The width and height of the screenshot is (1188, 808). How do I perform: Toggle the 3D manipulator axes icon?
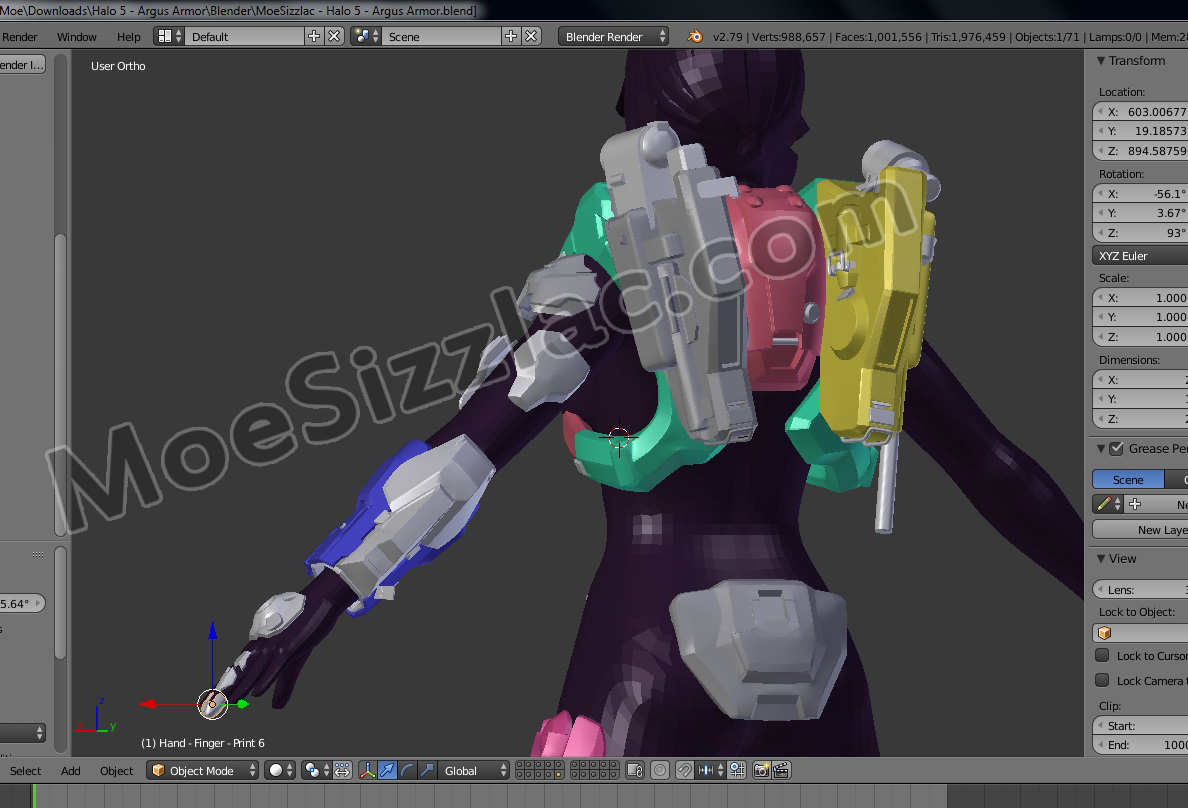[x=367, y=771]
